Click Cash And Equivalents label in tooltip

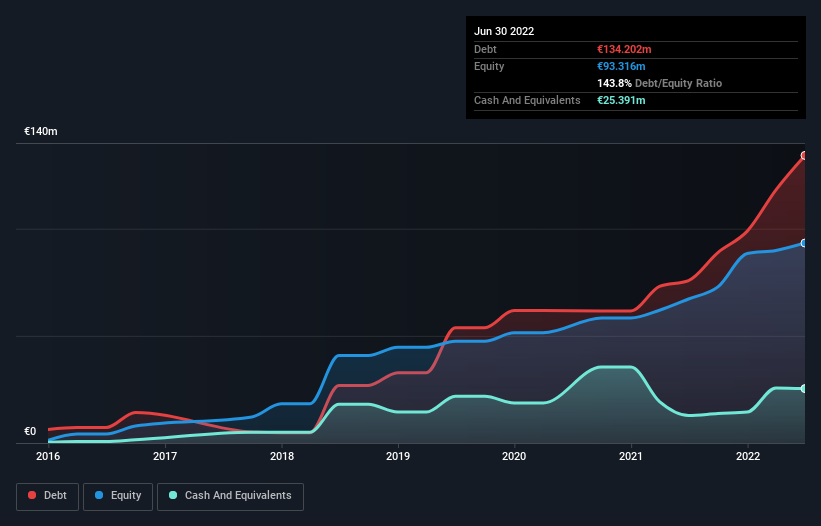coord(527,100)
